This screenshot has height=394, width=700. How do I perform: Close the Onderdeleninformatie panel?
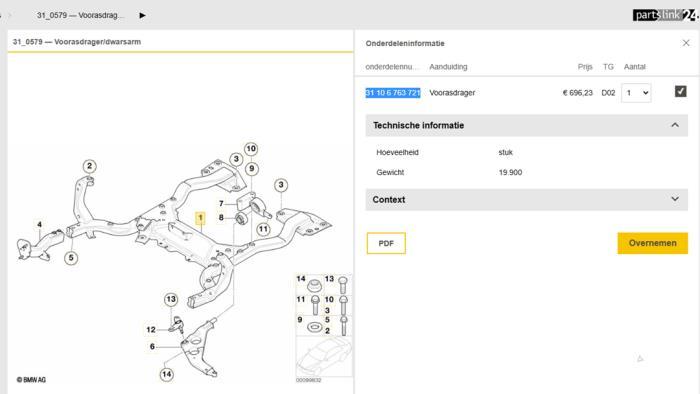[x=686, y=43]
